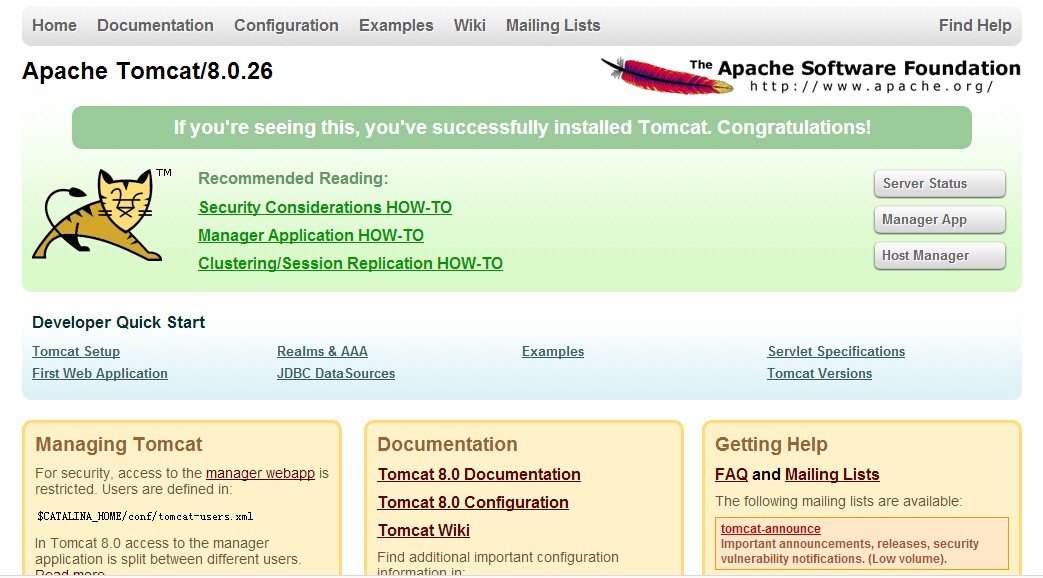Open the Tomcat 8.0 Configuration link
The image size is (1043, 578).
473,502
